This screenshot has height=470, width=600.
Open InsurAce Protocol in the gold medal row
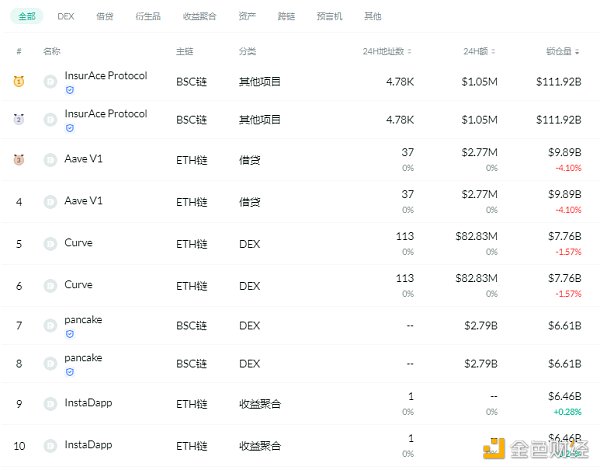tap(106, 75)
